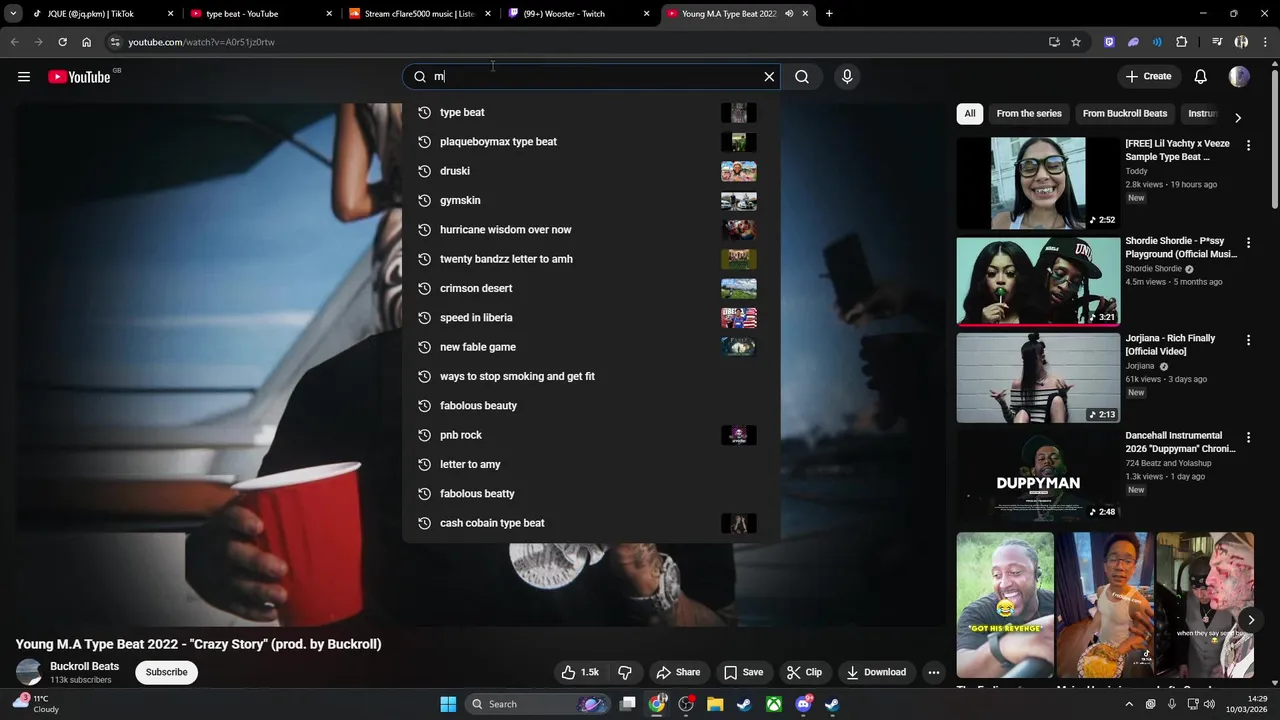
Task: Save the video to a playlist
Action: pyautogui.click(x=743, y=672)
